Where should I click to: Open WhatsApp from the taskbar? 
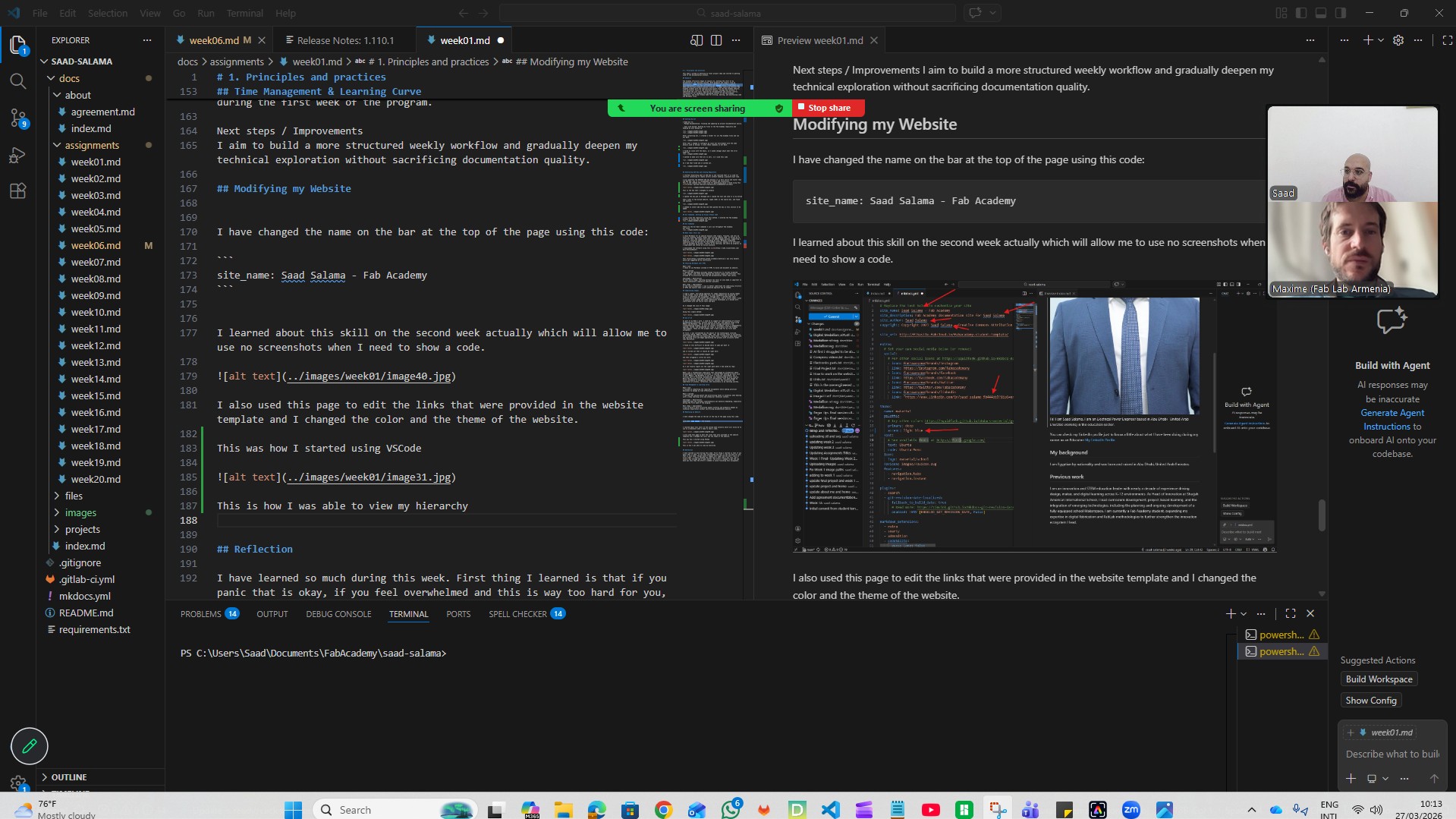pos(731,810)
